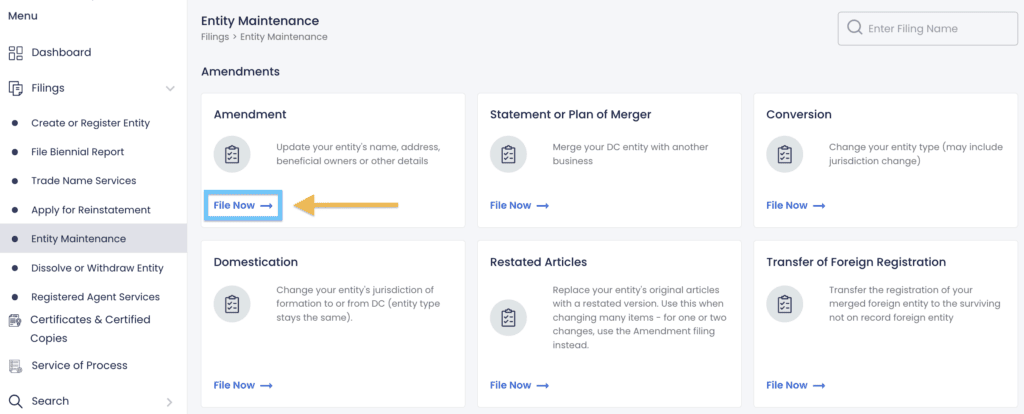
Task: Click the Service of Process icon
Action: point(15,366)
